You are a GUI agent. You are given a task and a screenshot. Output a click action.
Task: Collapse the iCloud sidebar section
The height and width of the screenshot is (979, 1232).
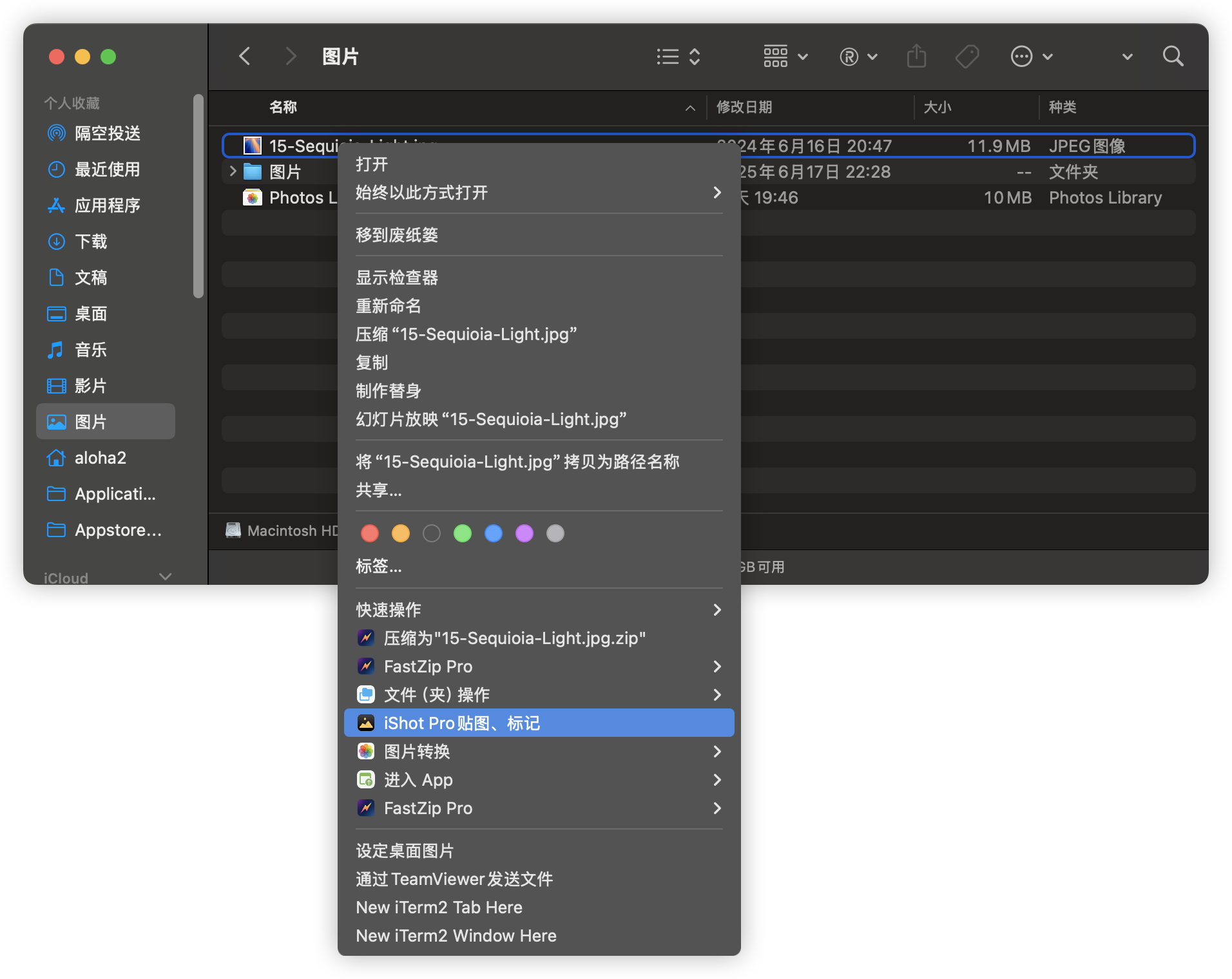pyautogui.click(x=166, y=576)
